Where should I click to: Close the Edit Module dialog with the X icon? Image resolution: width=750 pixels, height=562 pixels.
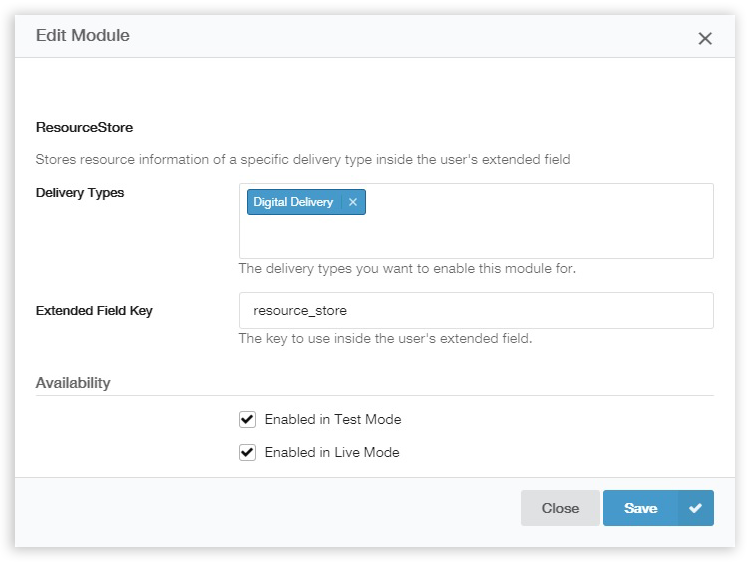705,38
